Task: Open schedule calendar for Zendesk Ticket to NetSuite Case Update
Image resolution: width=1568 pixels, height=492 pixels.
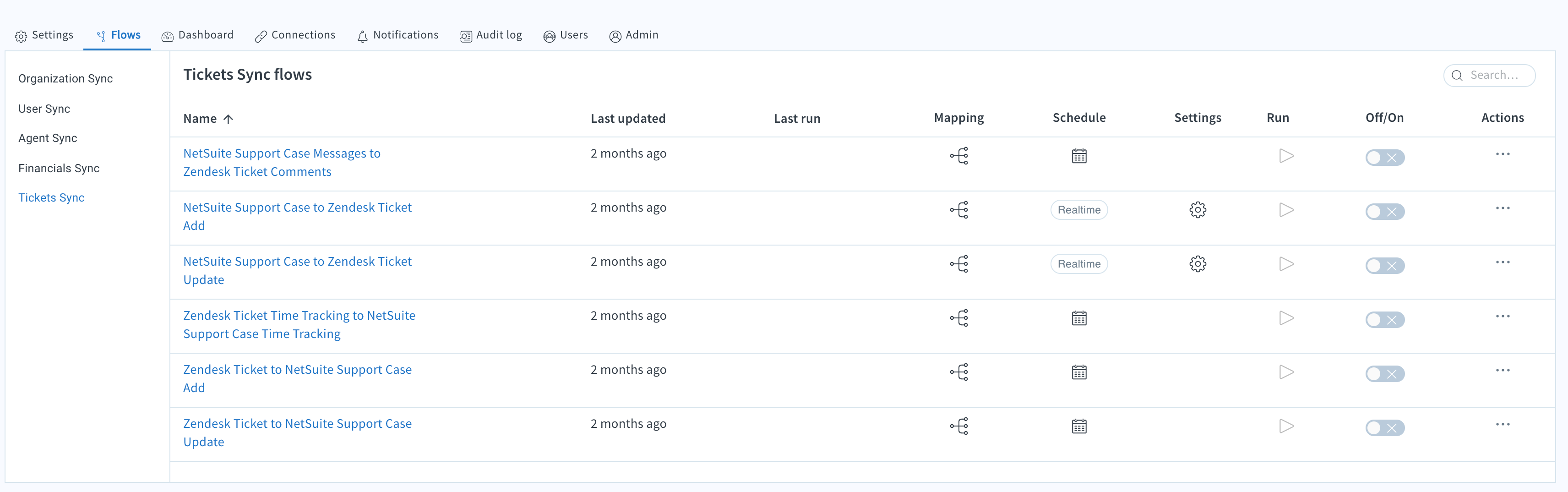Action: (x=1078, y=426)
